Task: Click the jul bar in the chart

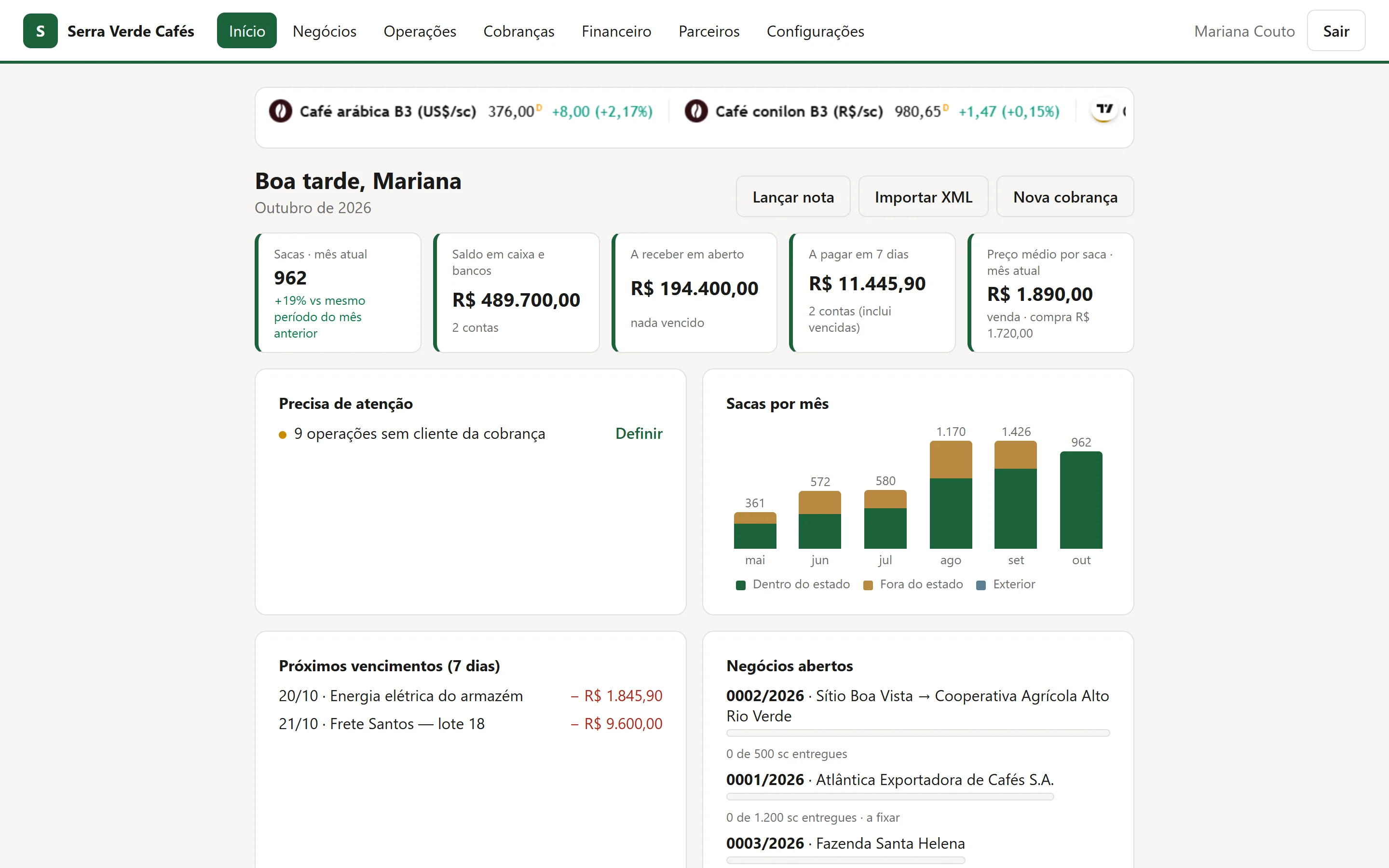Action: [x=885, y=519]
